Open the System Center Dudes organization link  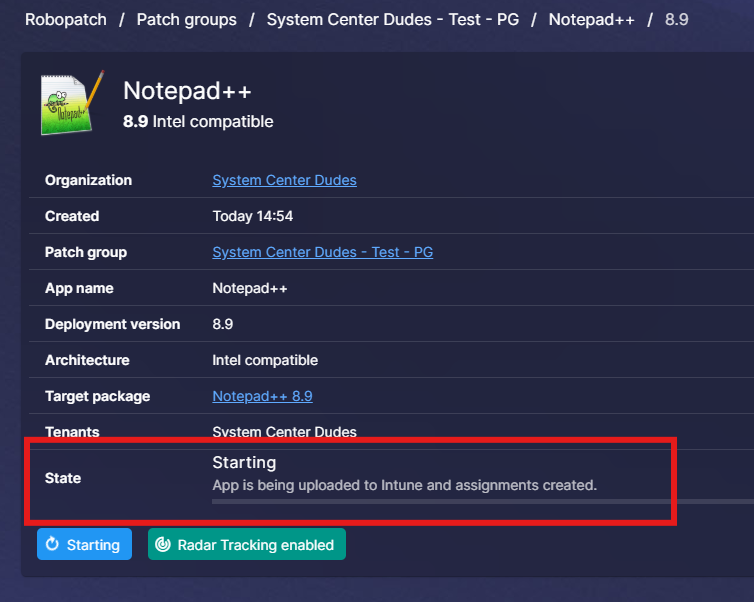(284, 180)
